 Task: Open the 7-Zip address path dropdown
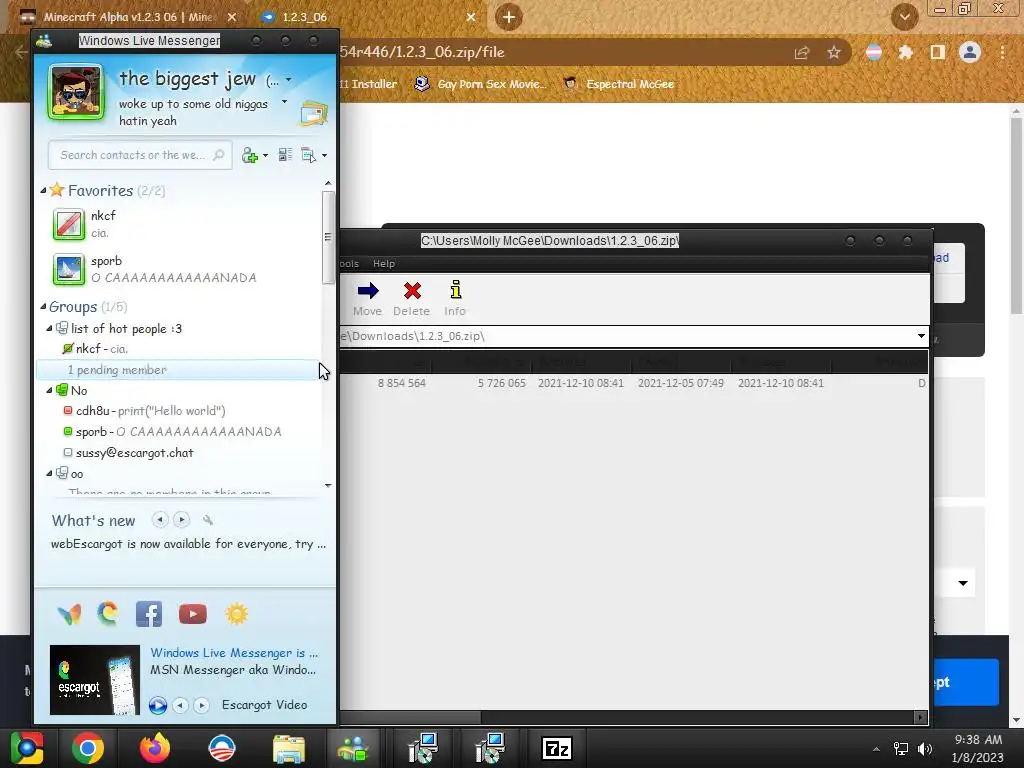921,336
